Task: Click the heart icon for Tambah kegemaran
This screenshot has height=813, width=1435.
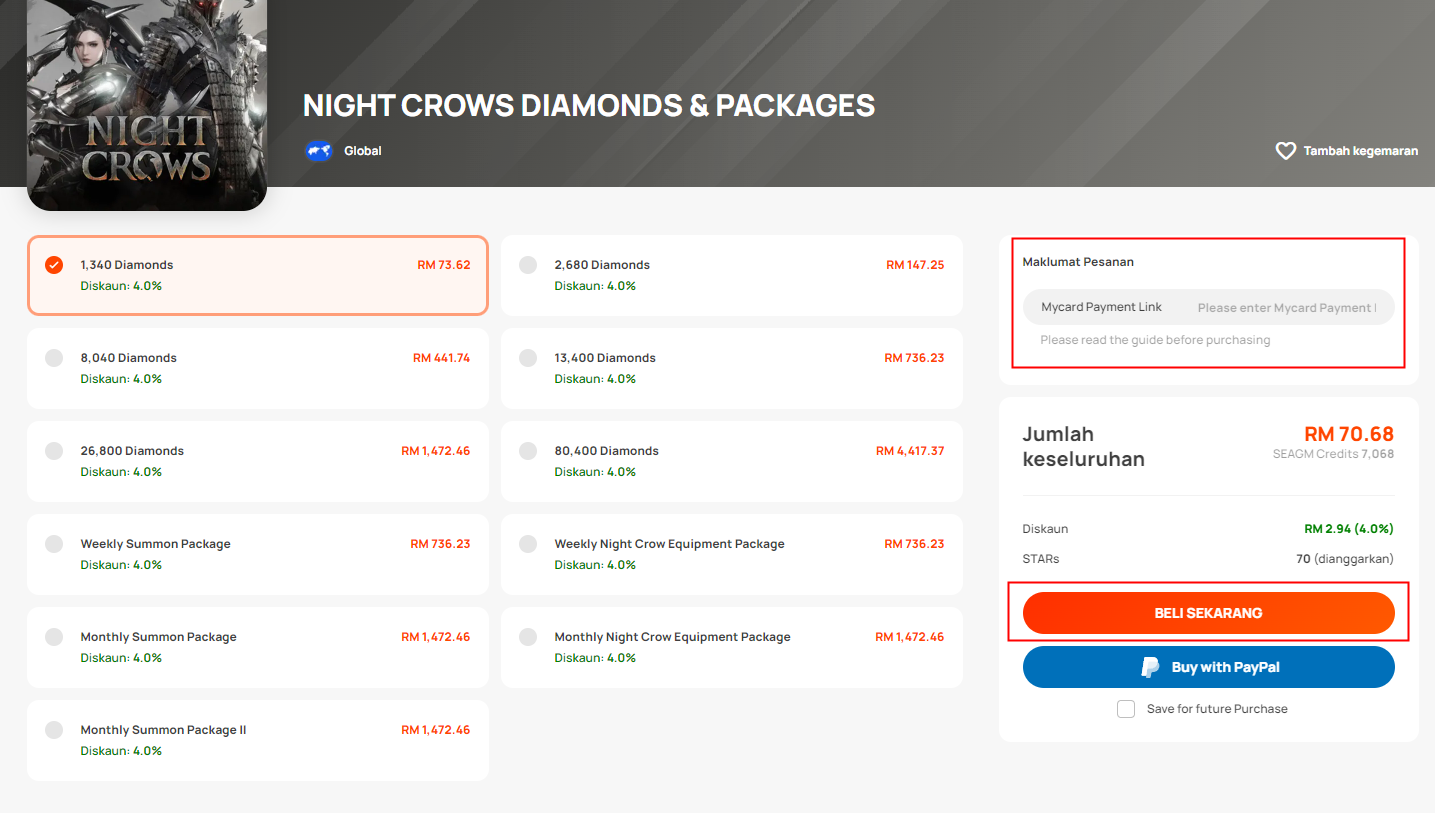Action: (1286, 151)
